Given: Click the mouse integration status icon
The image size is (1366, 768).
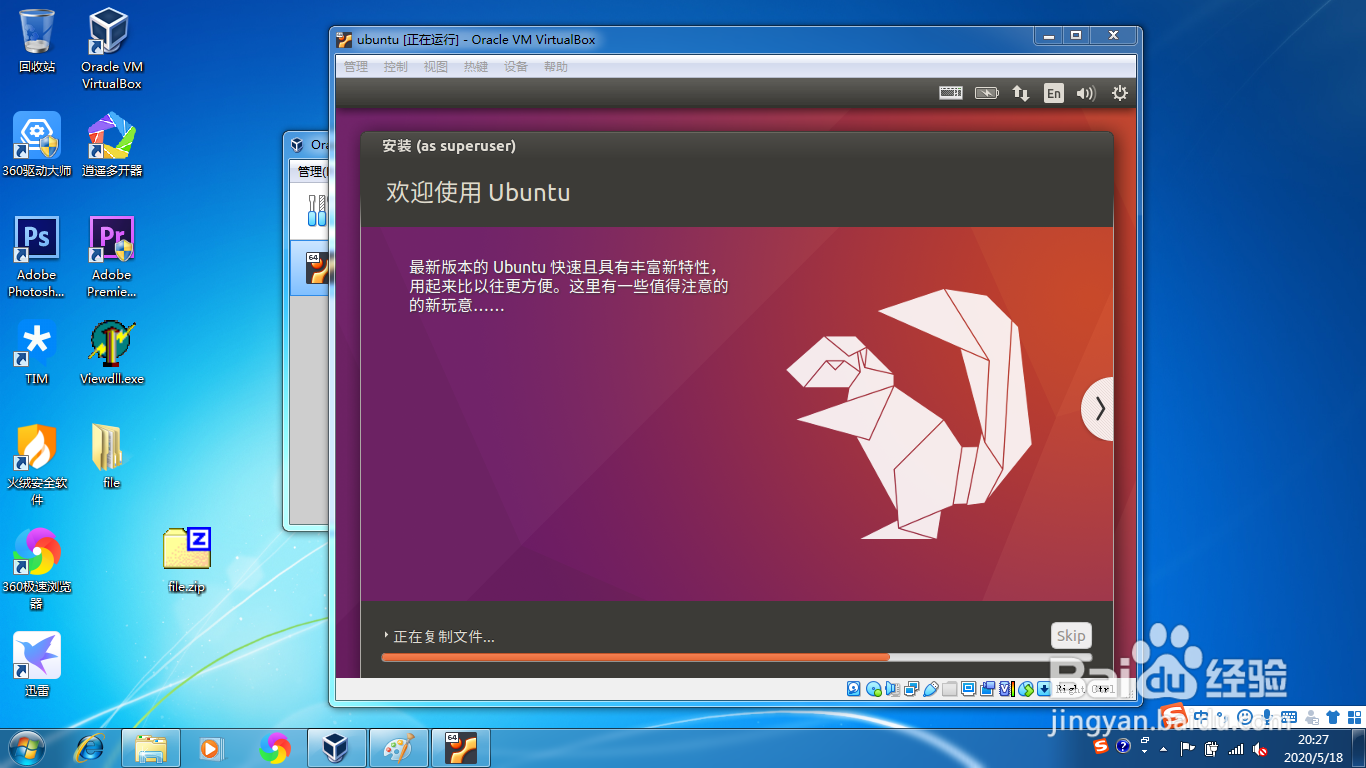Looking at the screenshot, I should pos(1025,688).
